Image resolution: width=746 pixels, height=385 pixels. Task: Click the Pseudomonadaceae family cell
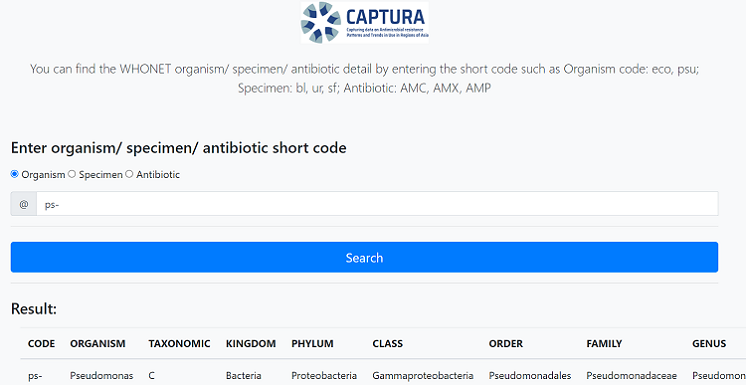(x=631, y=376)
